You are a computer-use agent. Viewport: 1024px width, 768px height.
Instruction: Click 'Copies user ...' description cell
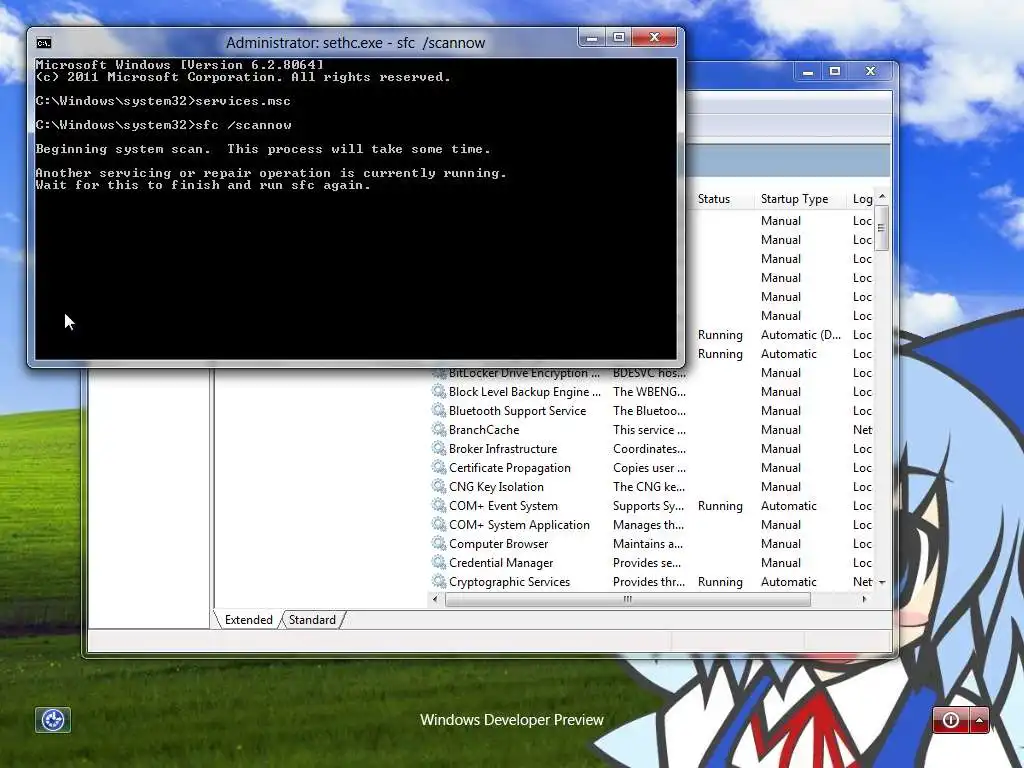click(x=649, y=468)
